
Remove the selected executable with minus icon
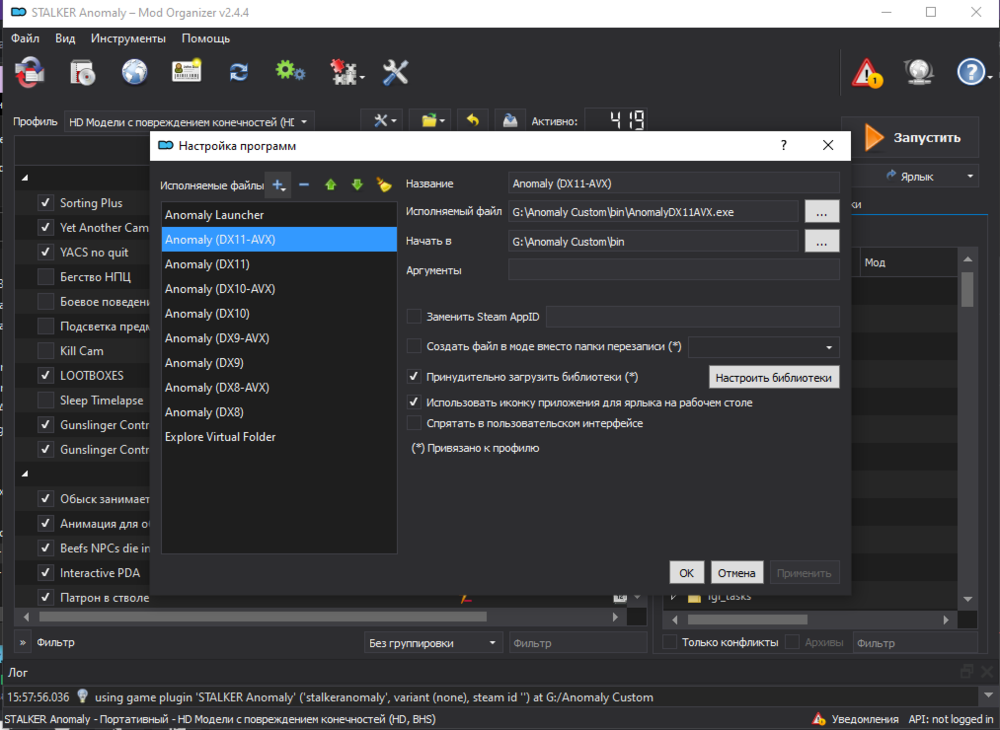pos(304,185)
